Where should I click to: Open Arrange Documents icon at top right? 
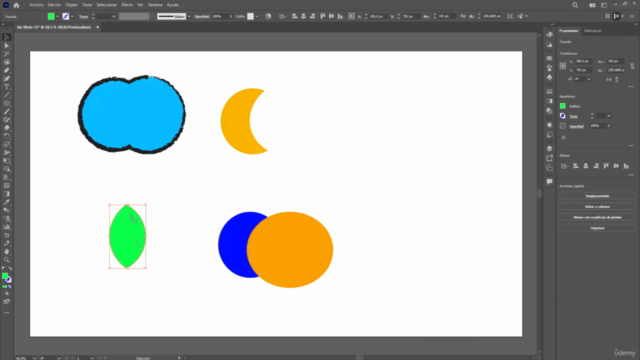592,5
